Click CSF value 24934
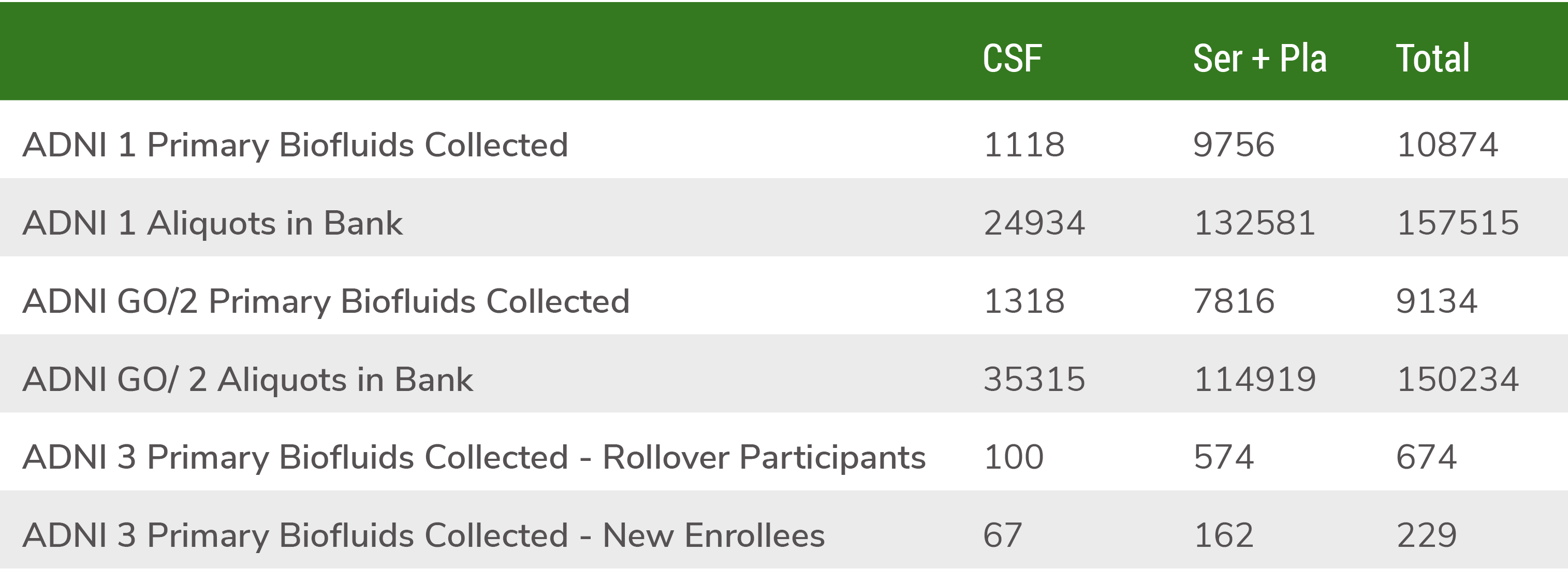 (1034, 223)
